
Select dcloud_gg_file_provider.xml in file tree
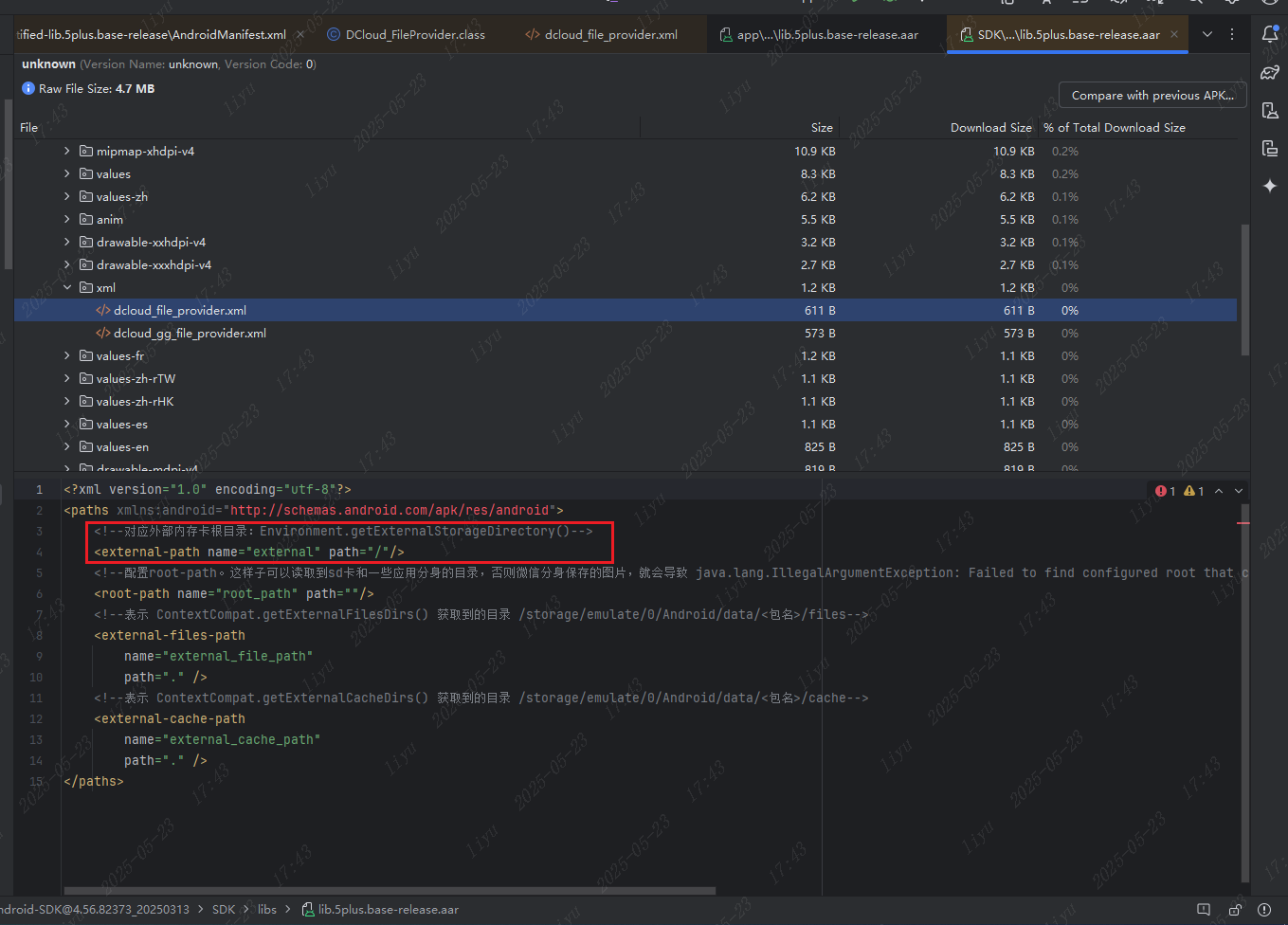click(x=626, y=334)
